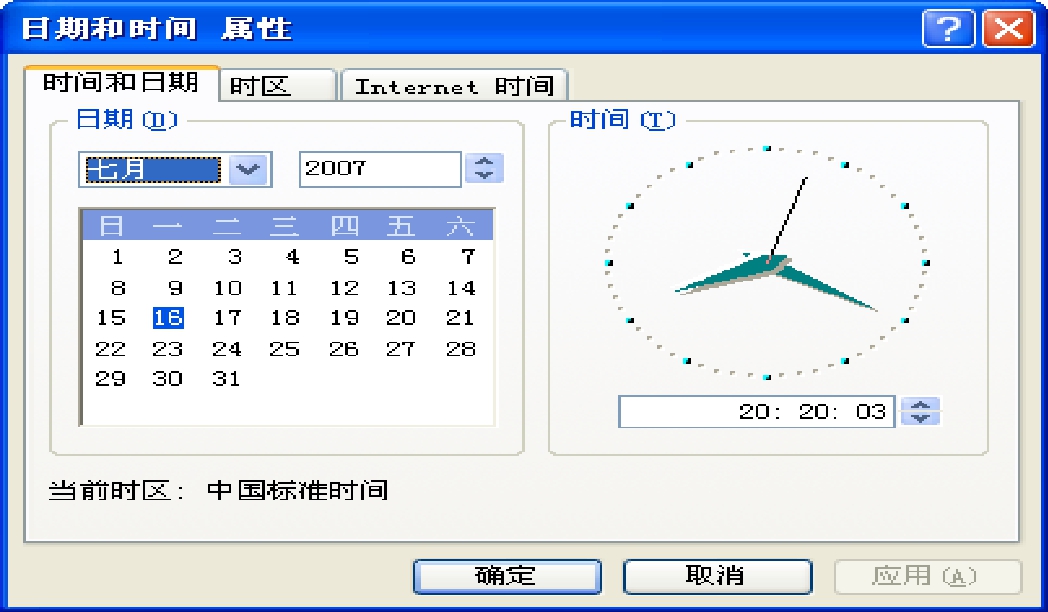Select day 22 in the calendar
This screenshot has width=1048, height=612.
[x=110, y=349]
